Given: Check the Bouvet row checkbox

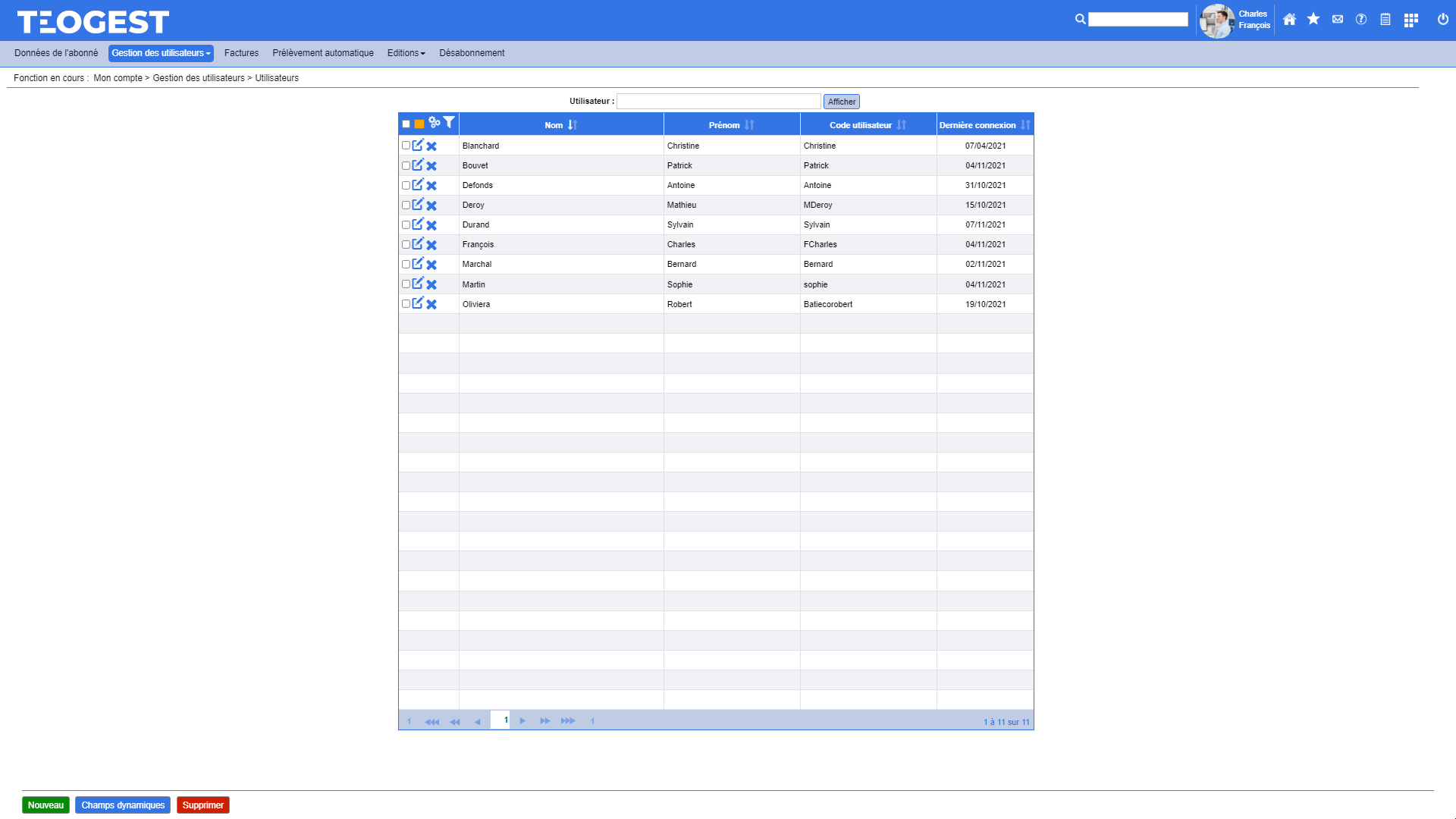Looking at the screenshot, I should click(x=406, y=165).
